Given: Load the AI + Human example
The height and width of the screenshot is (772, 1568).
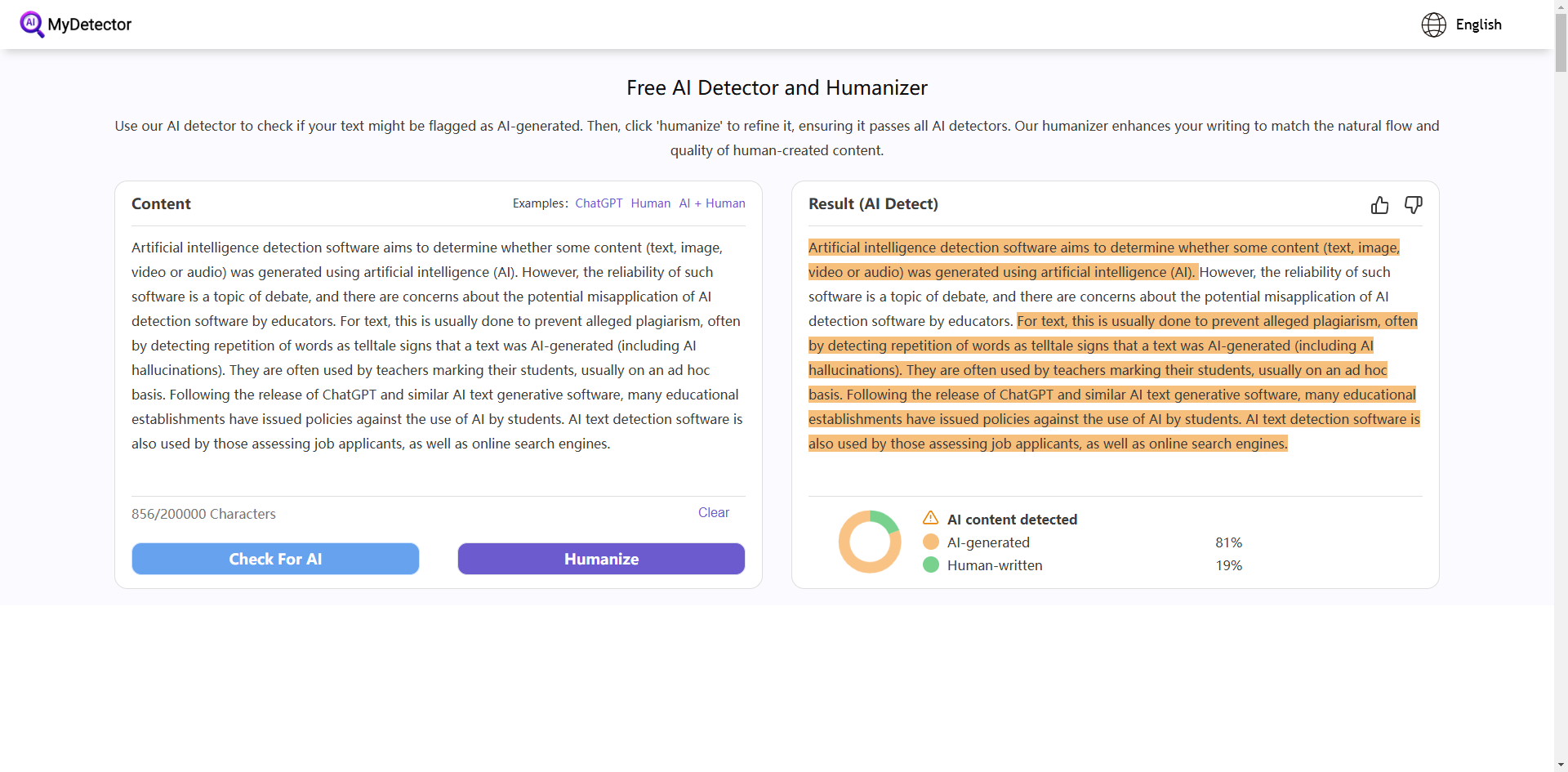Looking at the screenshot, I should pyautogui.click(x=712, y=203).
